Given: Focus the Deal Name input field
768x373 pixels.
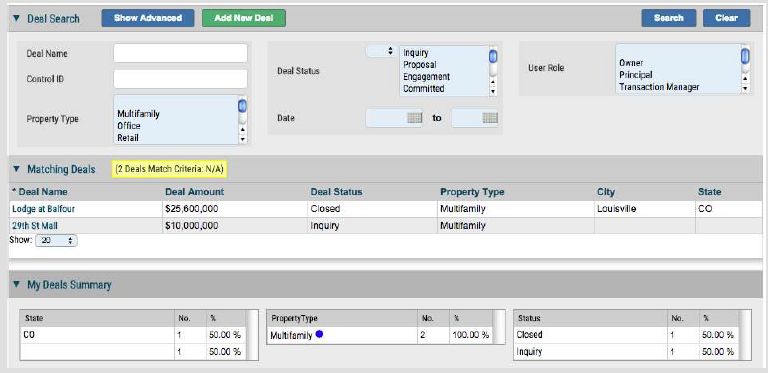Looking at the screenshot, I should (180, 53).
